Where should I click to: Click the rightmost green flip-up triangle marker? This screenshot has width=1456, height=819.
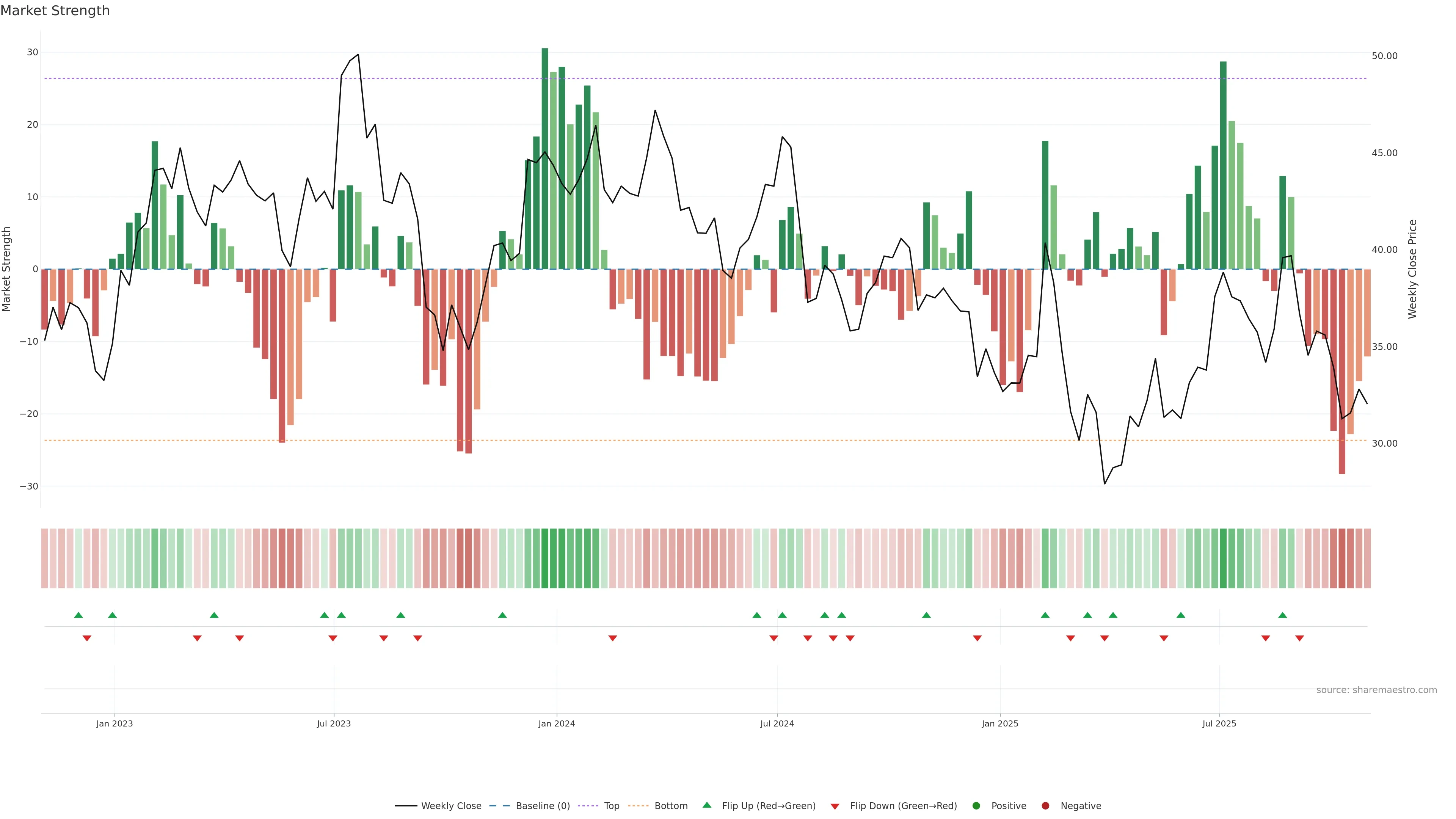pyautogui.click(x=1282, y=615)
